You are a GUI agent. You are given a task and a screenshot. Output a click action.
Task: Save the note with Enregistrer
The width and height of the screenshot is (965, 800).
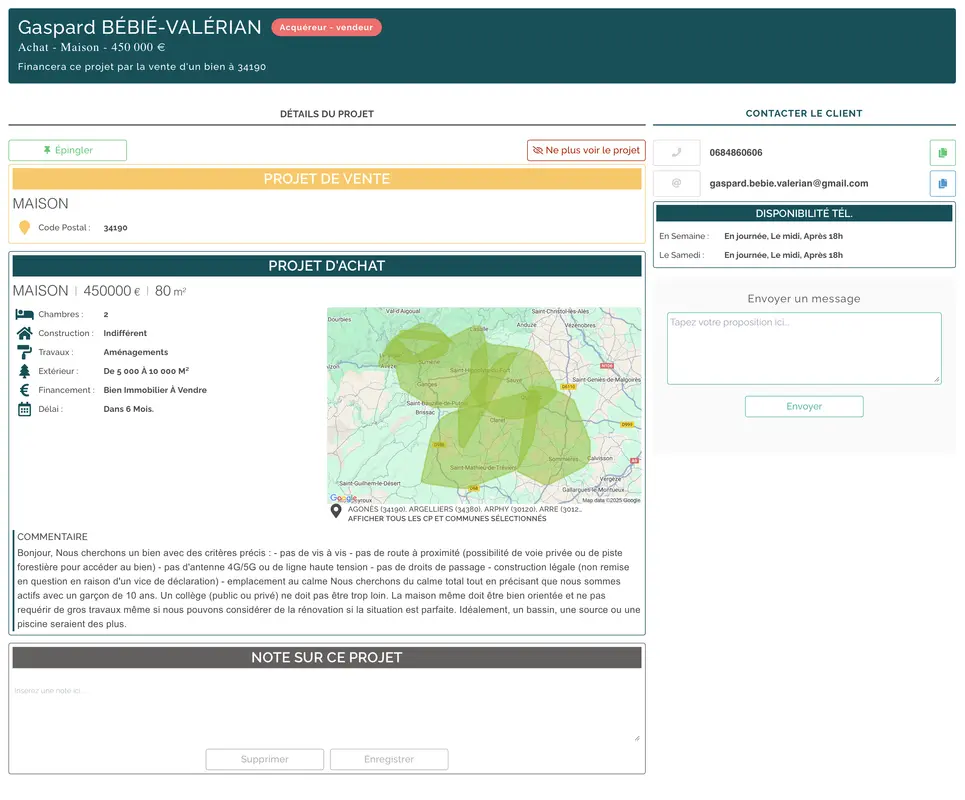pos(388,759)
